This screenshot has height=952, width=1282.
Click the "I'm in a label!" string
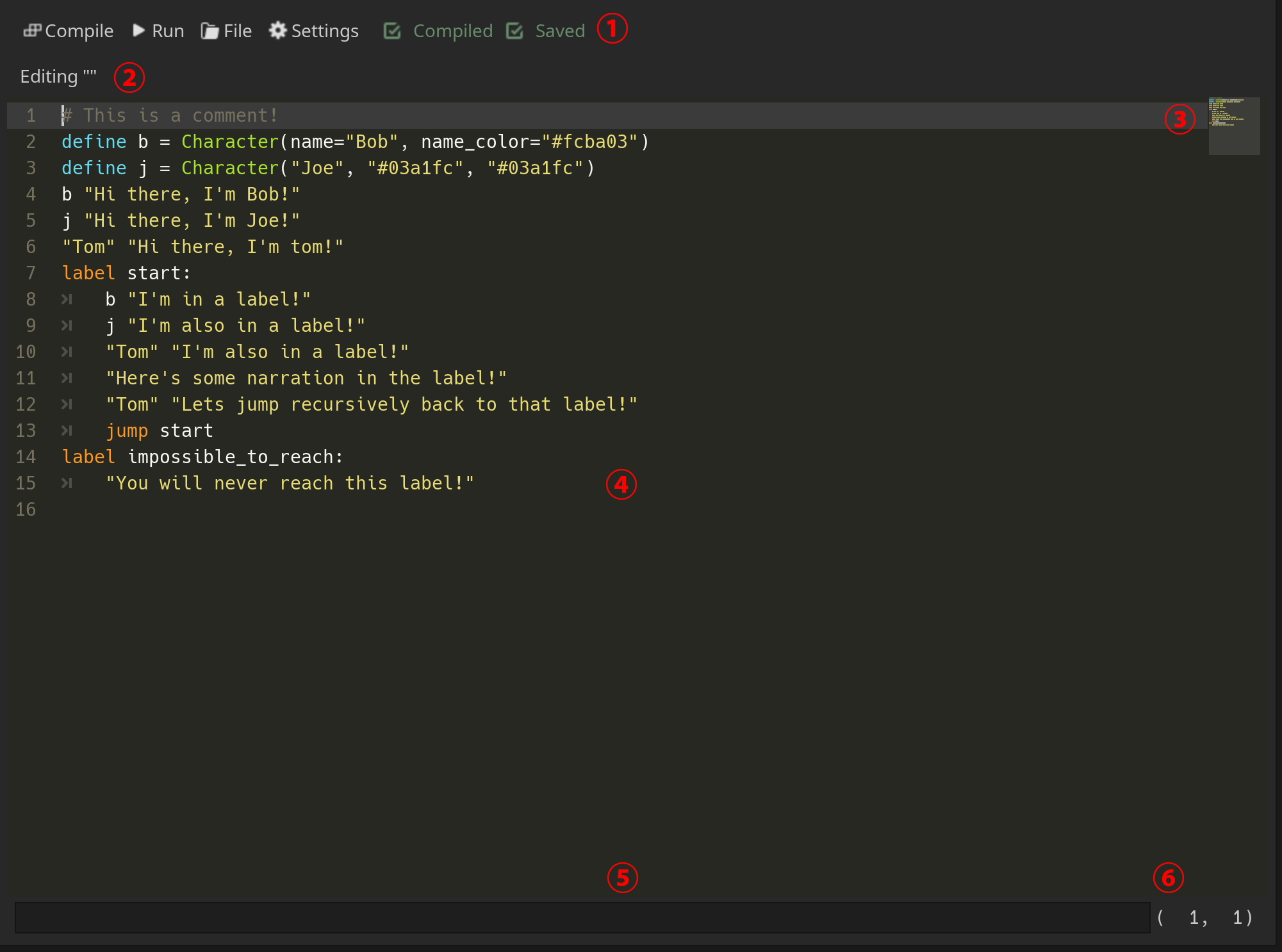219,299
